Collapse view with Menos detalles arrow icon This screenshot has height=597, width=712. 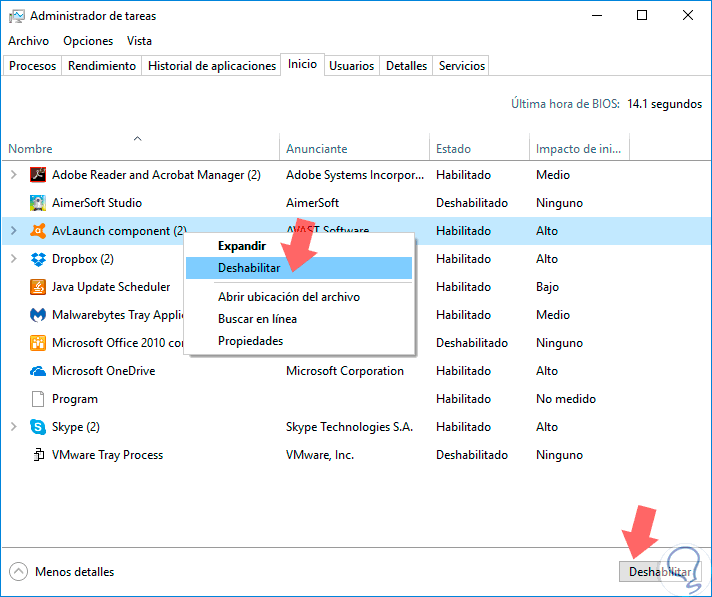[18, 572]
